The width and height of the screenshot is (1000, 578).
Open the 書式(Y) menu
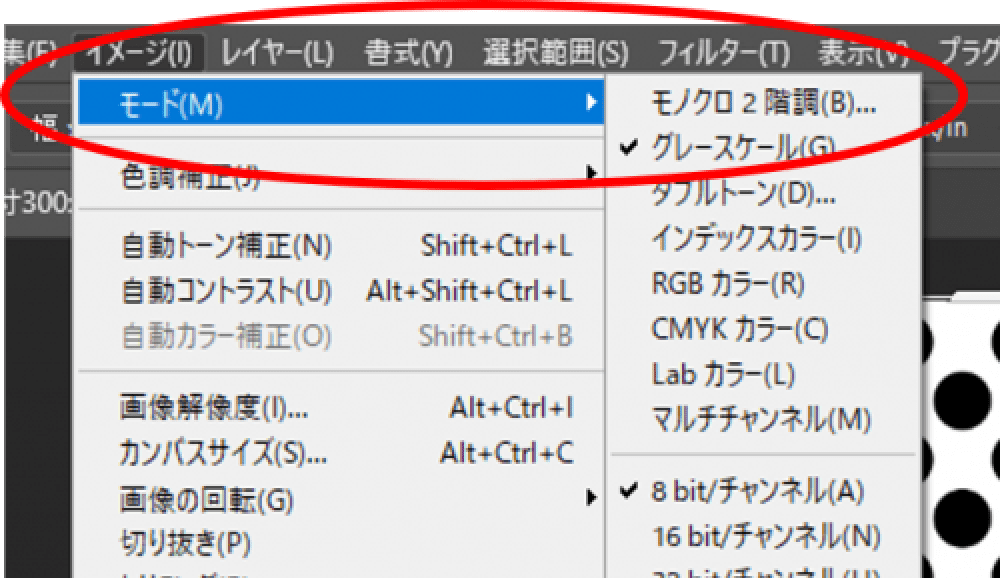point(408,53)
